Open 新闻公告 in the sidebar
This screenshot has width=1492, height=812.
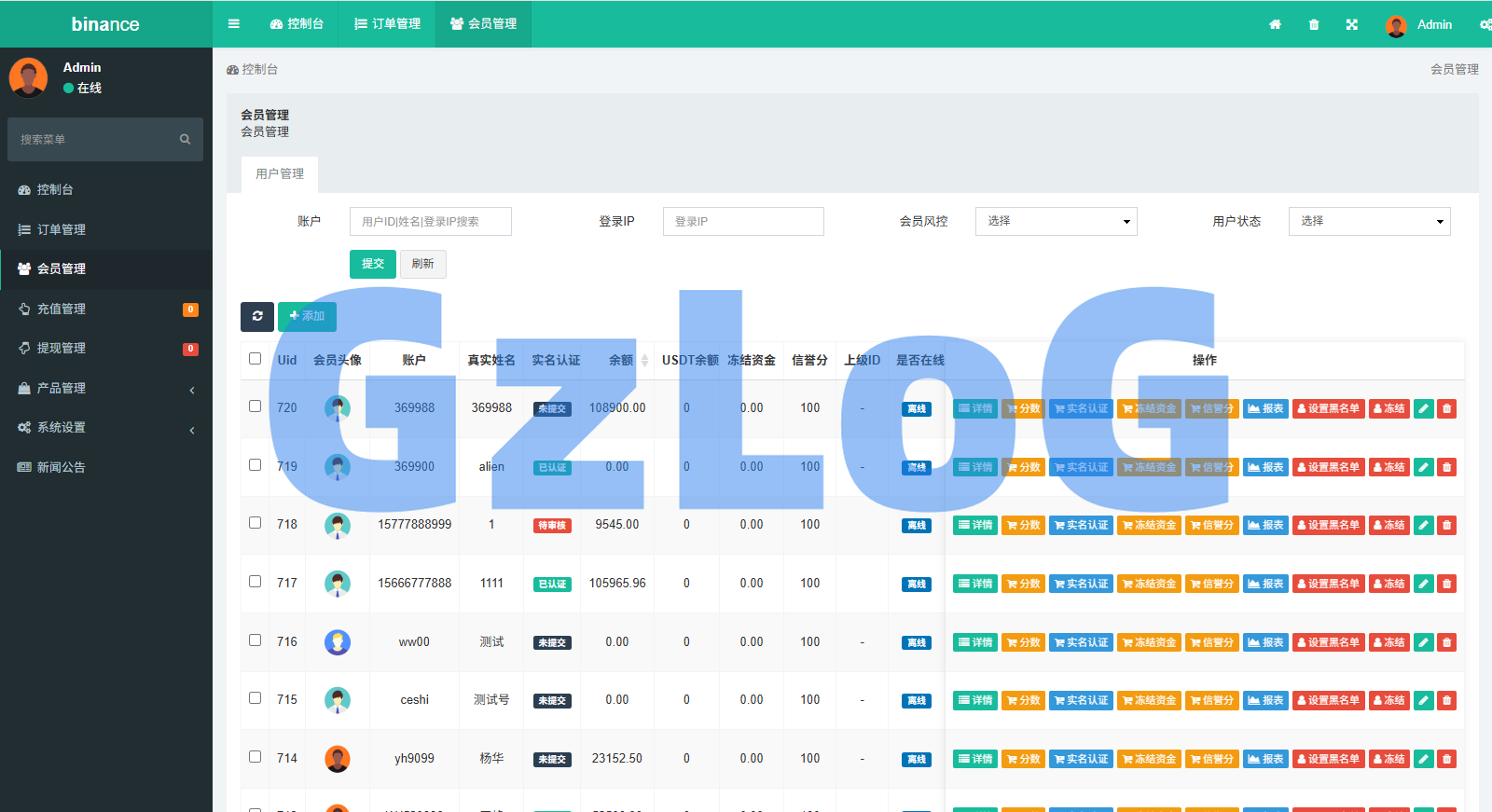click(106, 467)
